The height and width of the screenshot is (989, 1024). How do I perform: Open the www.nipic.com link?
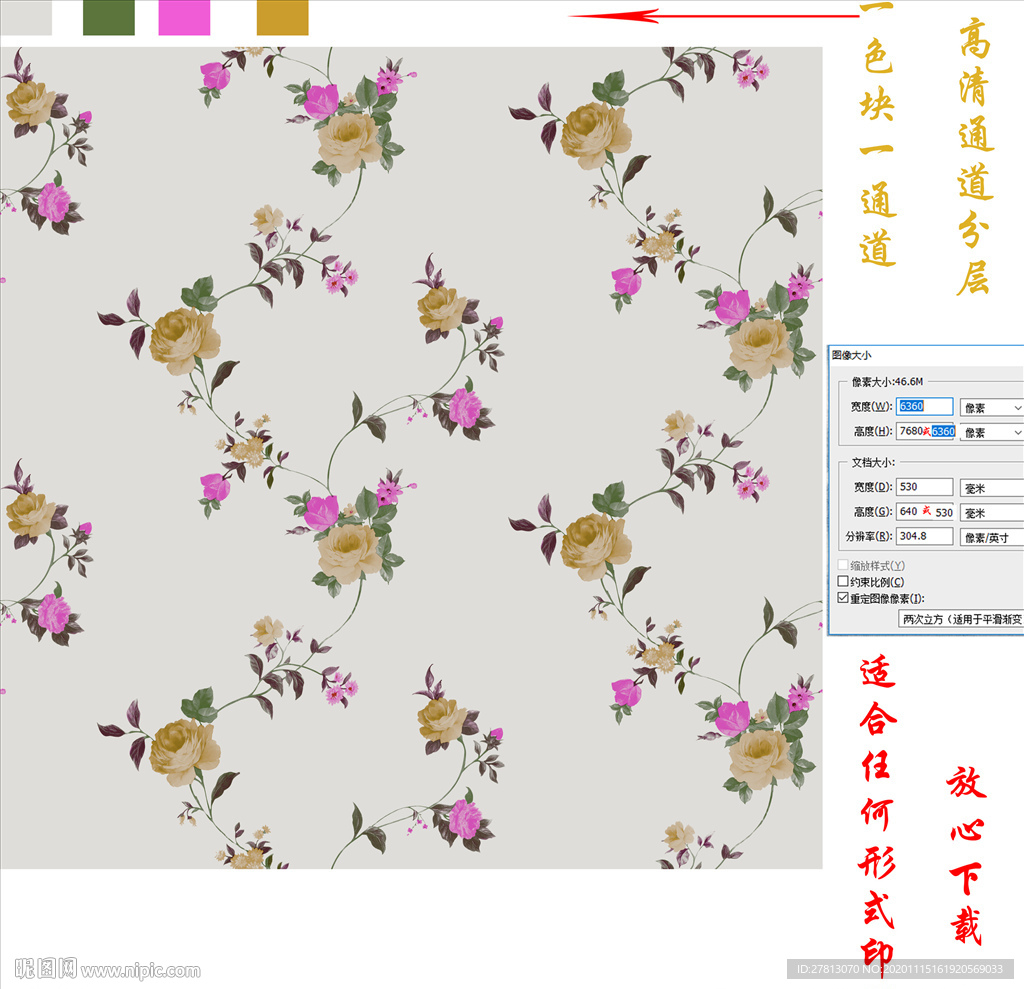click(140, 970)
